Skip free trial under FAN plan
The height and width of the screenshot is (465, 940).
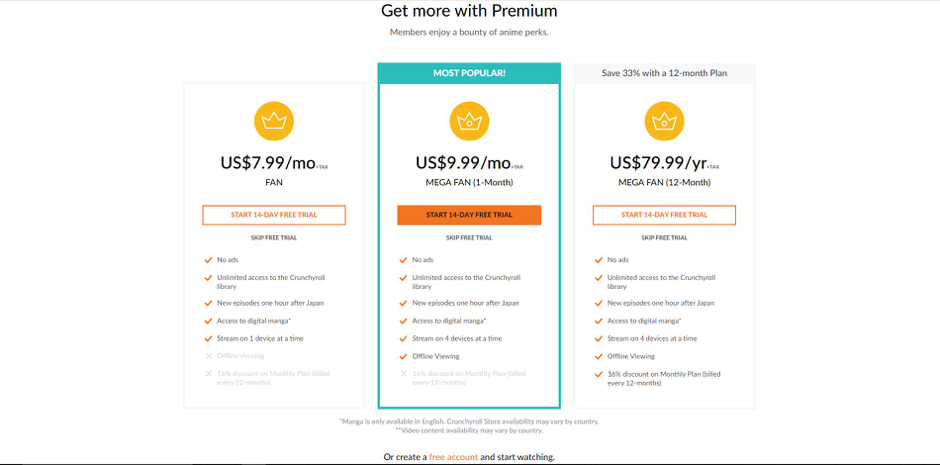pos(273,238)
